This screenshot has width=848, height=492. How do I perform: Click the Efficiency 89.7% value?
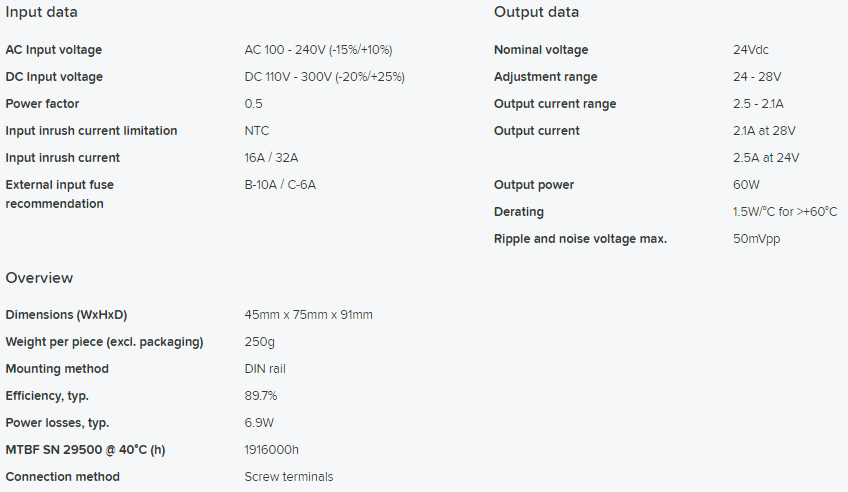pyautogui.click(x=261, y=396)
